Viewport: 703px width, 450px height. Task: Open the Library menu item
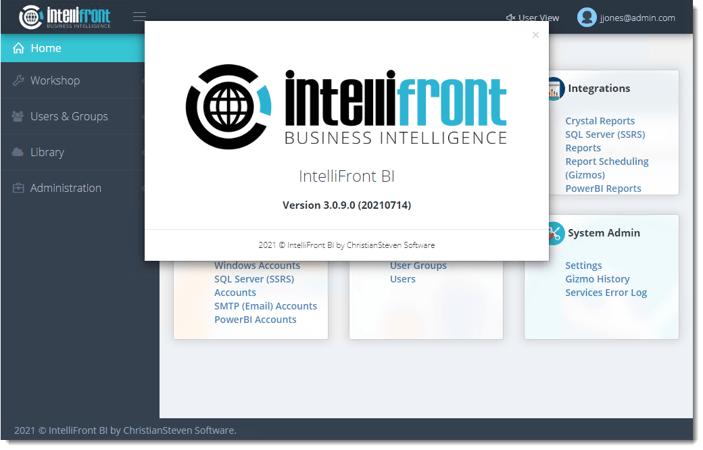[73, 152]
